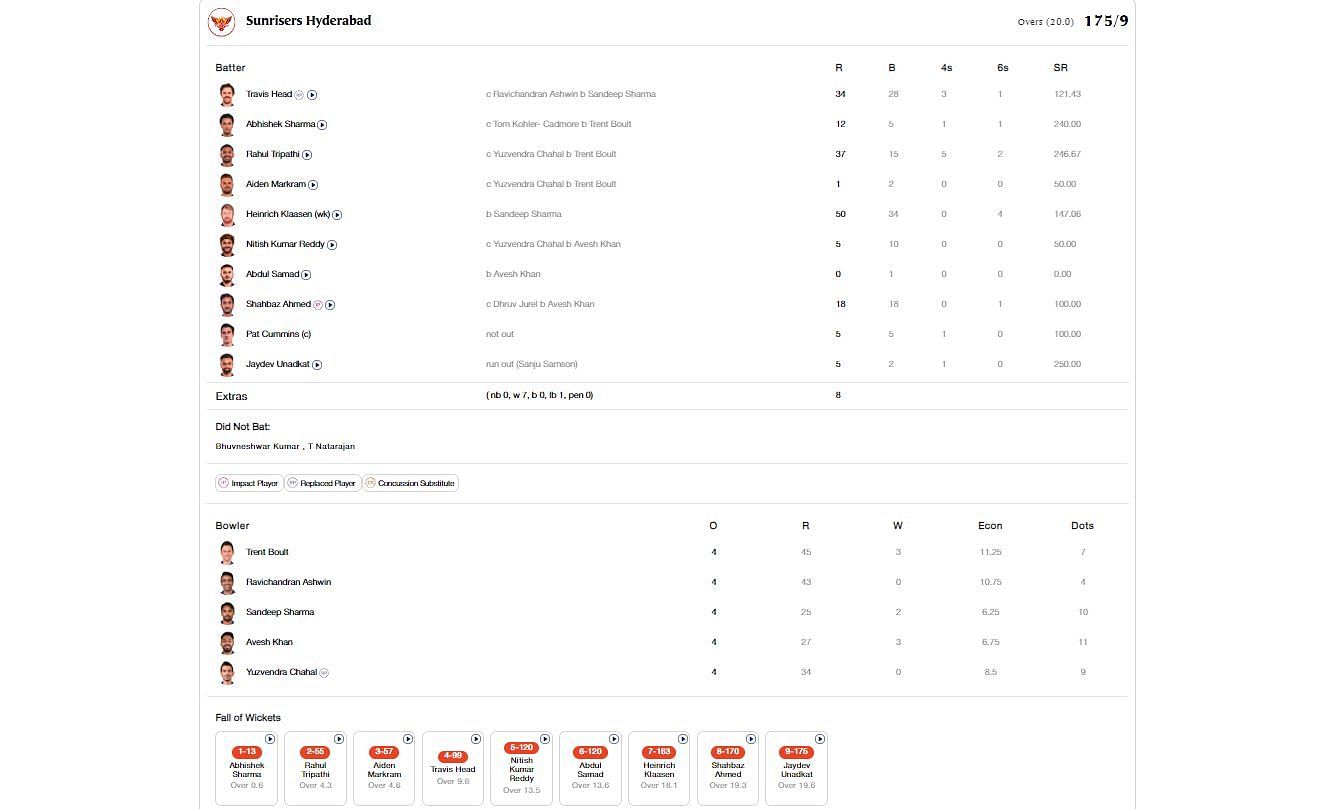
Task: Open Yuzvendra Chahal bowler name link
Action: 281,672
